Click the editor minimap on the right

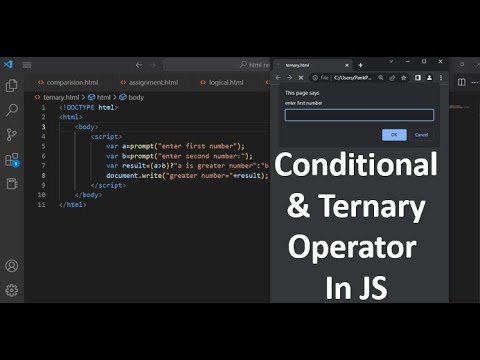click(459, 107)
